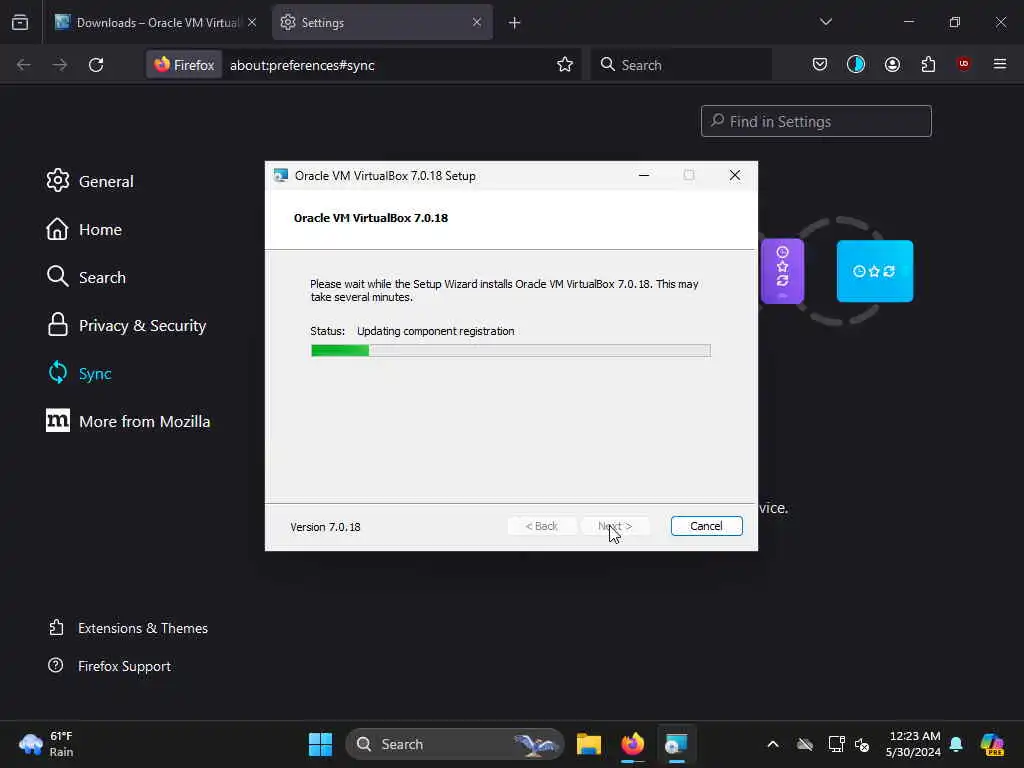Viewport: 1024px width, 768px height.
Task: Expand the list all tabs chevron
Action: pyautogui.click(x=825, y=22)
